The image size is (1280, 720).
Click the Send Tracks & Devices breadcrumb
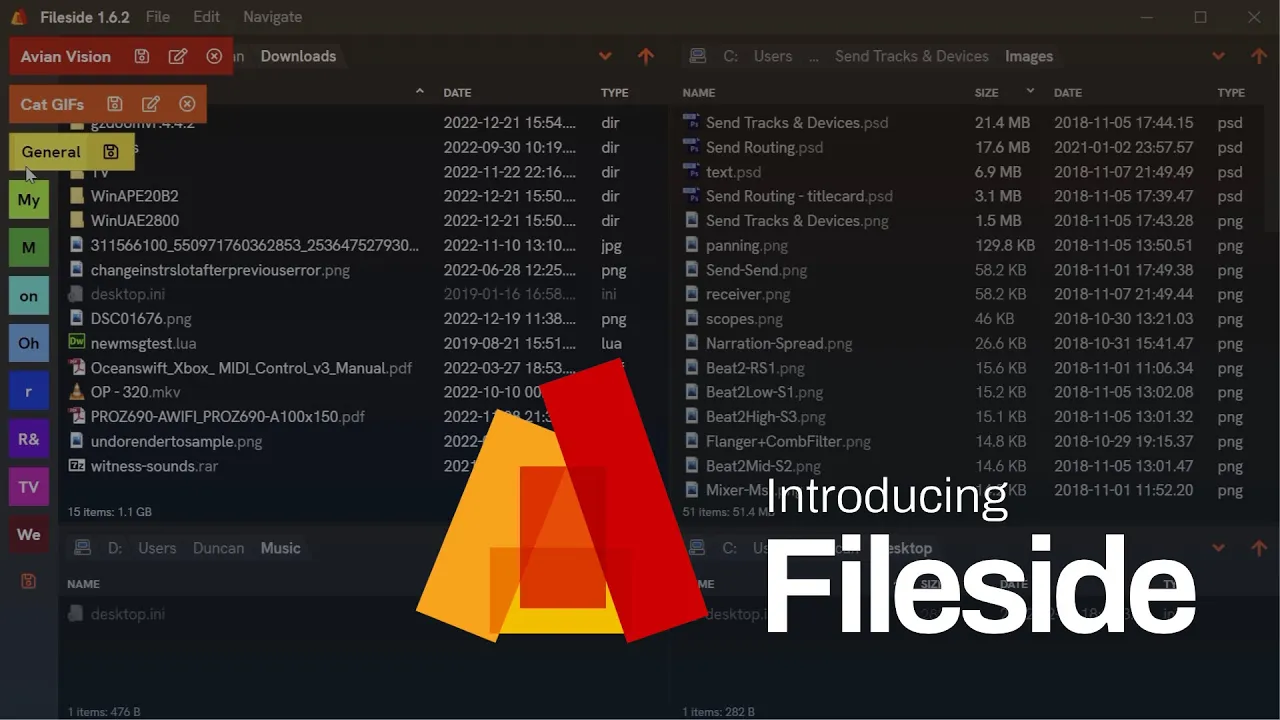[x=912, y=57]
